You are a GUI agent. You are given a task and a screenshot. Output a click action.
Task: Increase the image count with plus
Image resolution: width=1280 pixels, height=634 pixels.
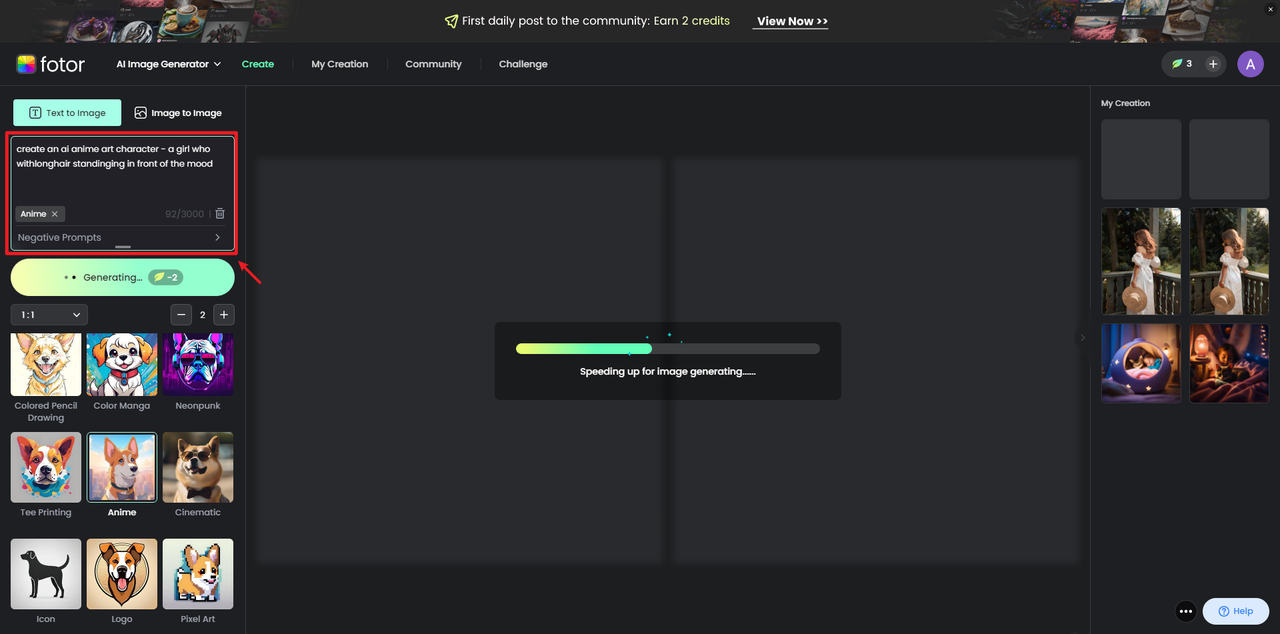coord(224,315)
